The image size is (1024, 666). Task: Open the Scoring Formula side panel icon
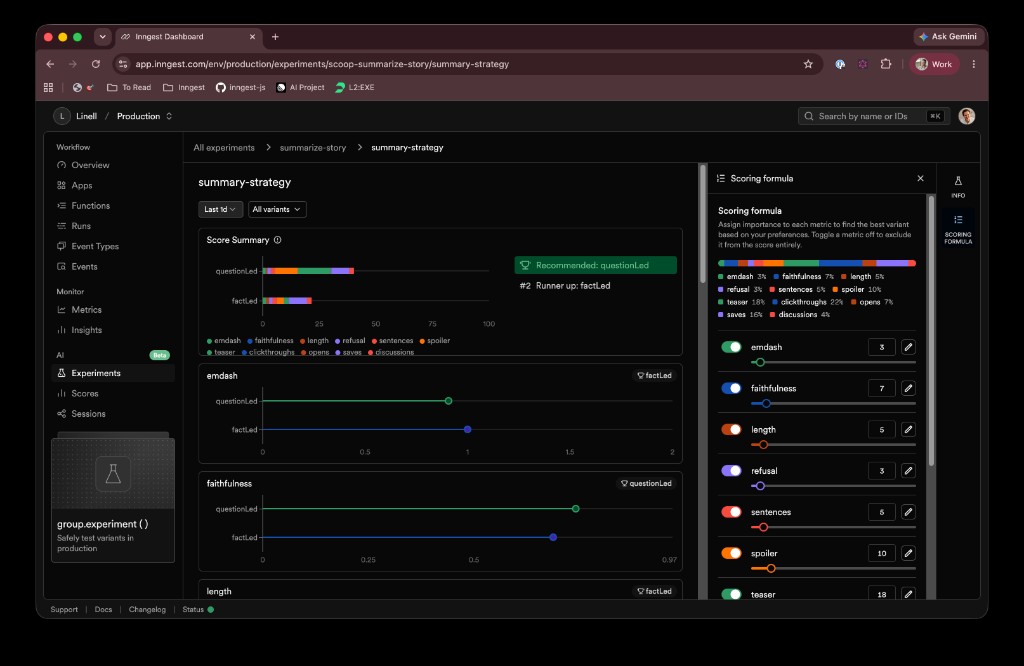958,229
